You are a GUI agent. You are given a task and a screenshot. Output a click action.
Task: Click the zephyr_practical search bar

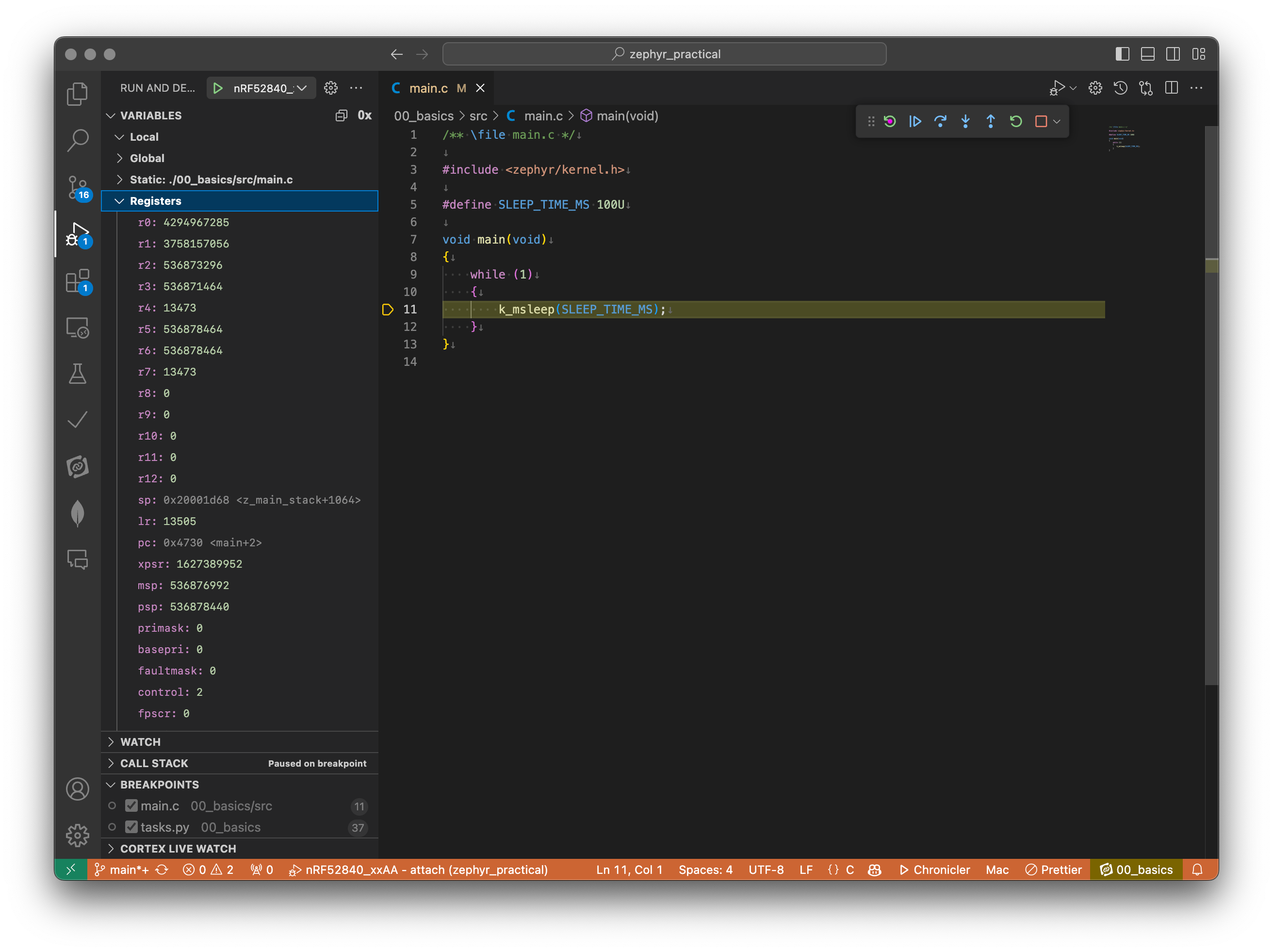tap(664, 53)
